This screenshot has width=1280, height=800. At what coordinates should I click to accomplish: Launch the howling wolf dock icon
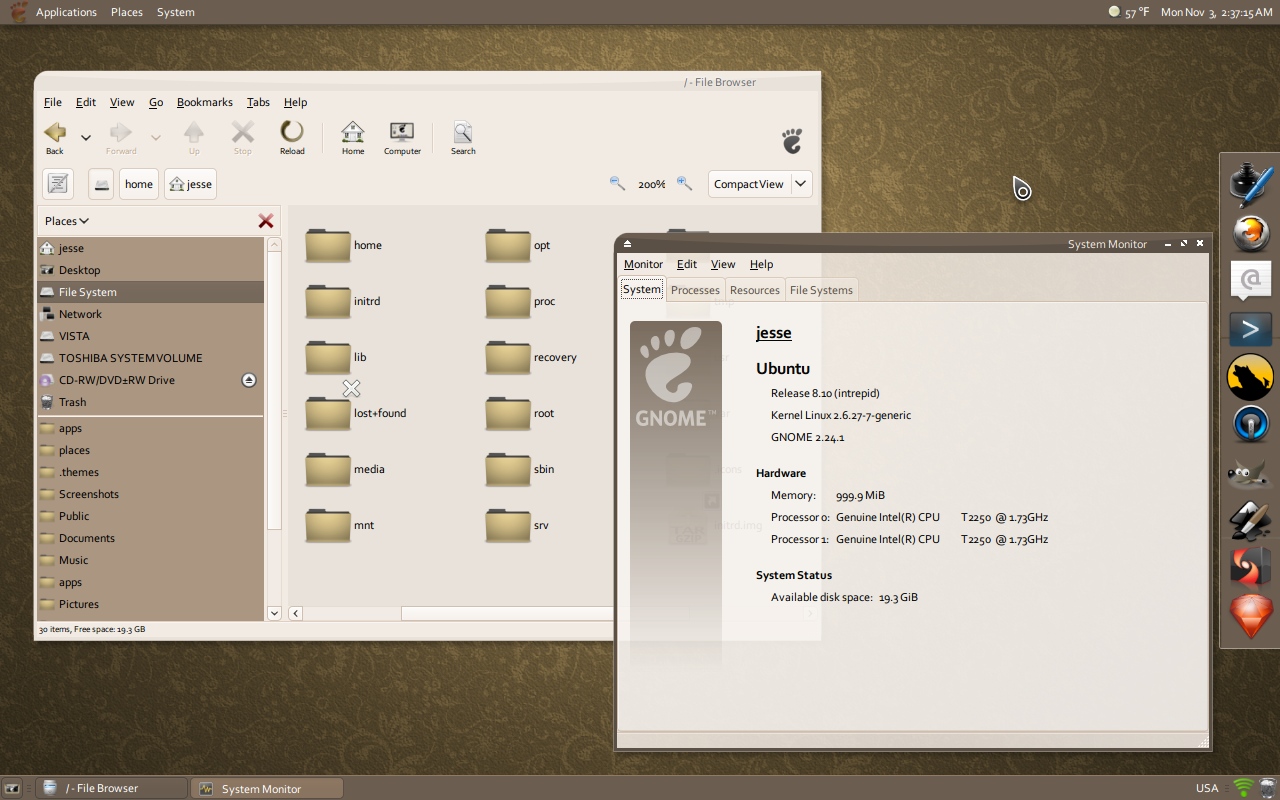pos(1250,377)
